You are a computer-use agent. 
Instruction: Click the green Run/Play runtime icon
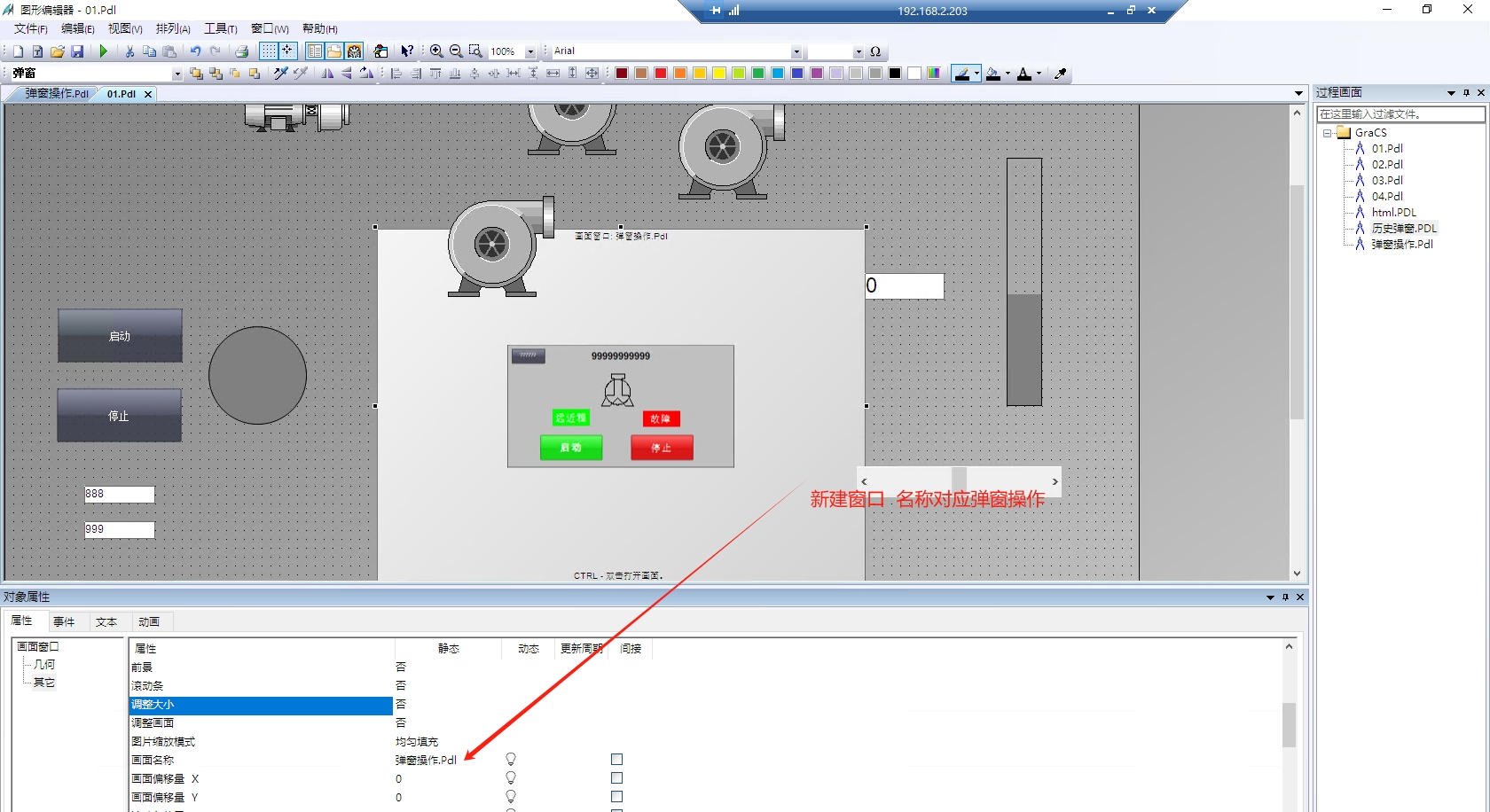pos(104,51)
